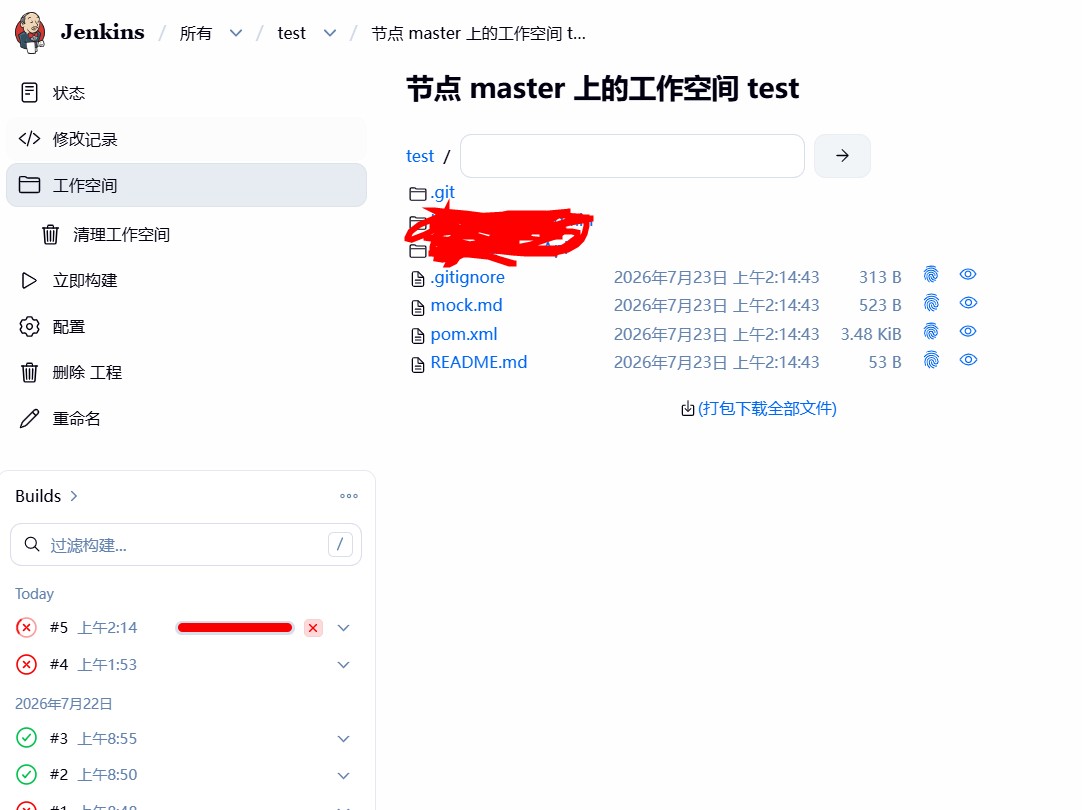Expand the build #5 chevron menu

(x=344, y=628)
